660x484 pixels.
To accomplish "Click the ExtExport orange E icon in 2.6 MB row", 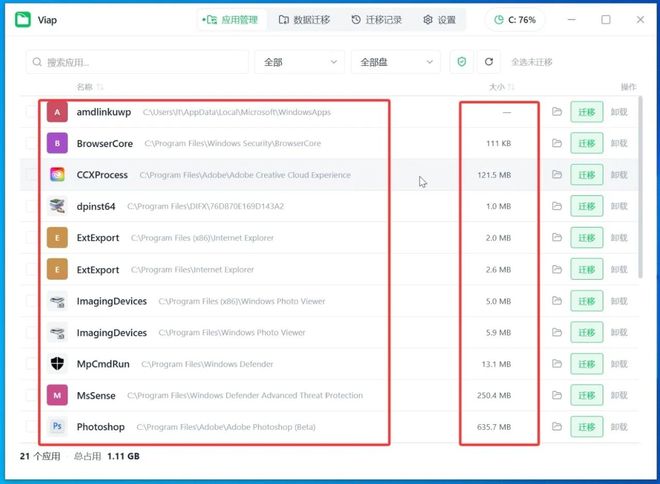I will coord(57,269).
